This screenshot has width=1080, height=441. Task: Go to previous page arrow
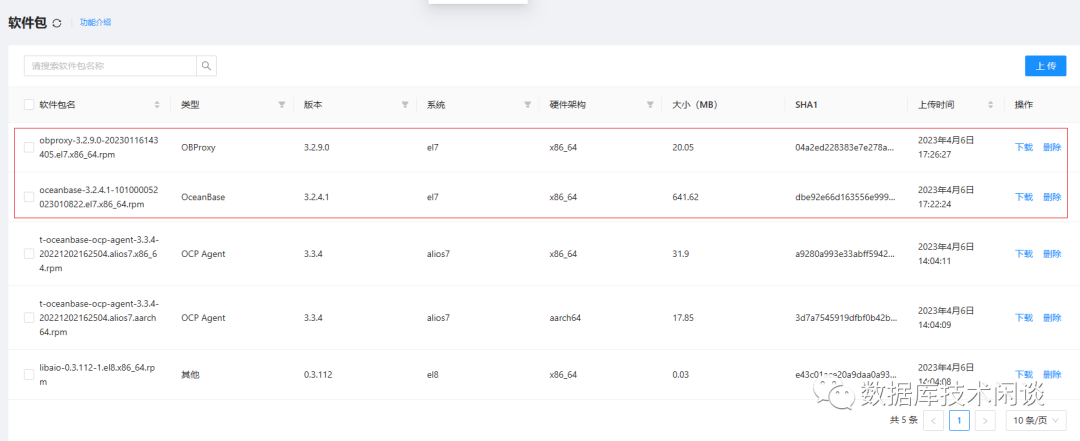tap(933, 420)
